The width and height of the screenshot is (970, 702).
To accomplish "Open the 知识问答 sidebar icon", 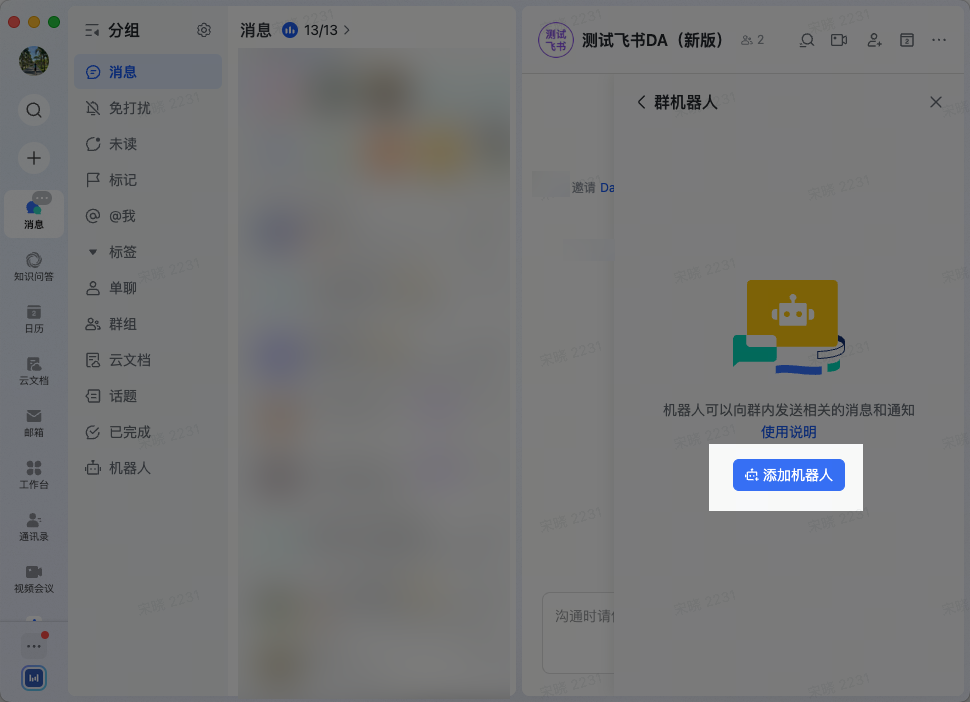I will 34,267.
